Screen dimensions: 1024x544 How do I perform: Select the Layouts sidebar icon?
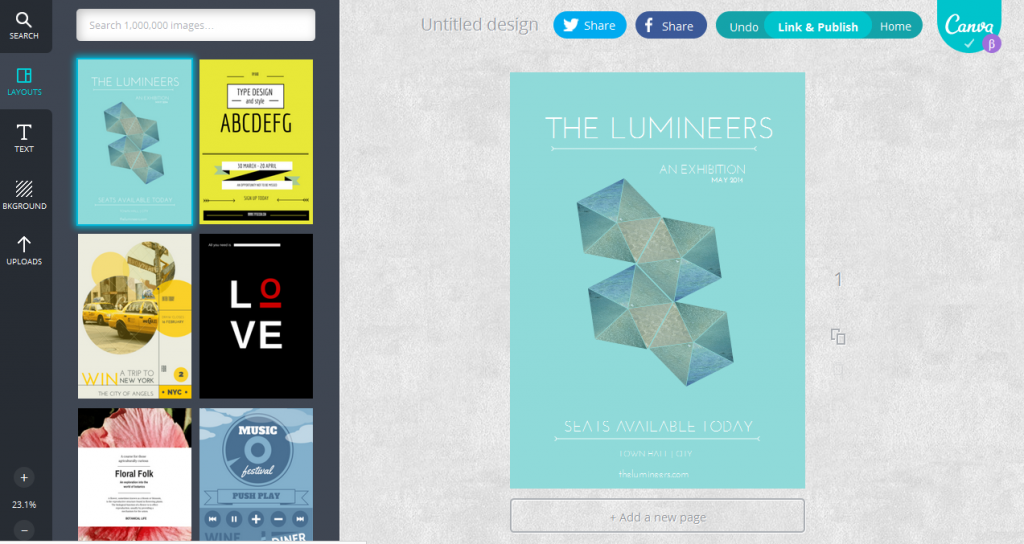[x=24, y=82]
